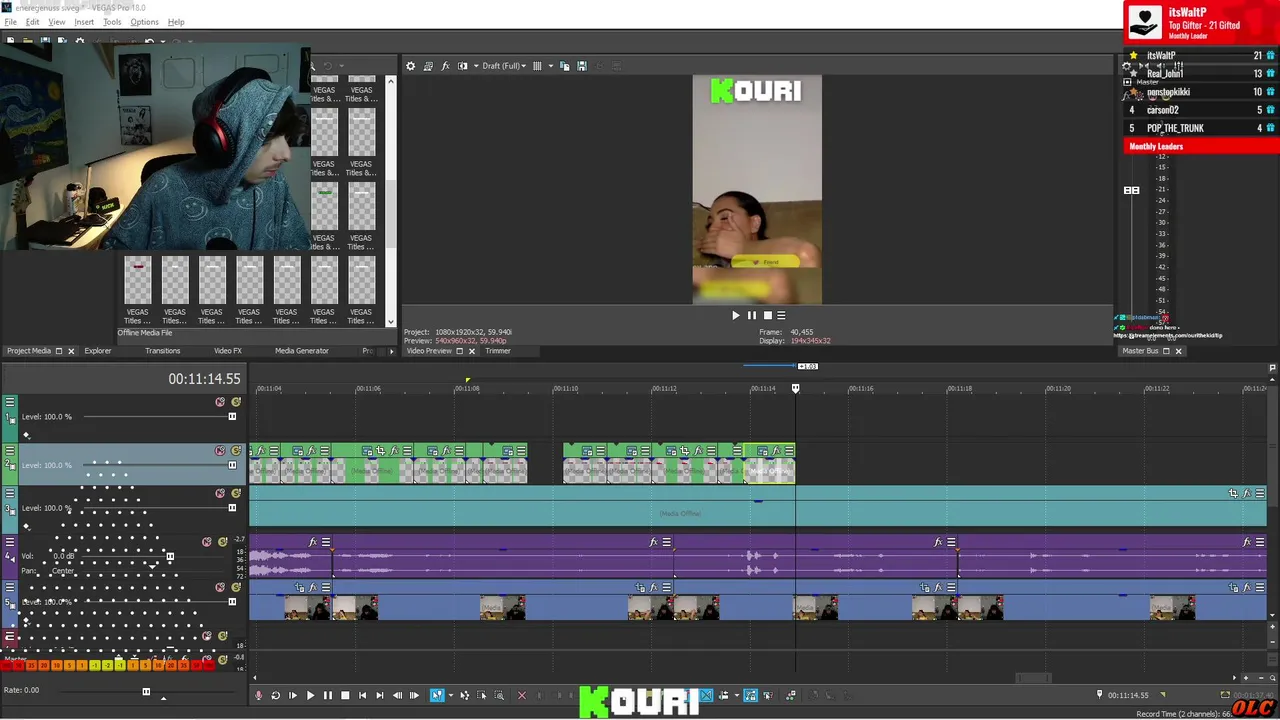Switch to the Transitions tab
1280x720 pixels.
click(x=162, y=351)
